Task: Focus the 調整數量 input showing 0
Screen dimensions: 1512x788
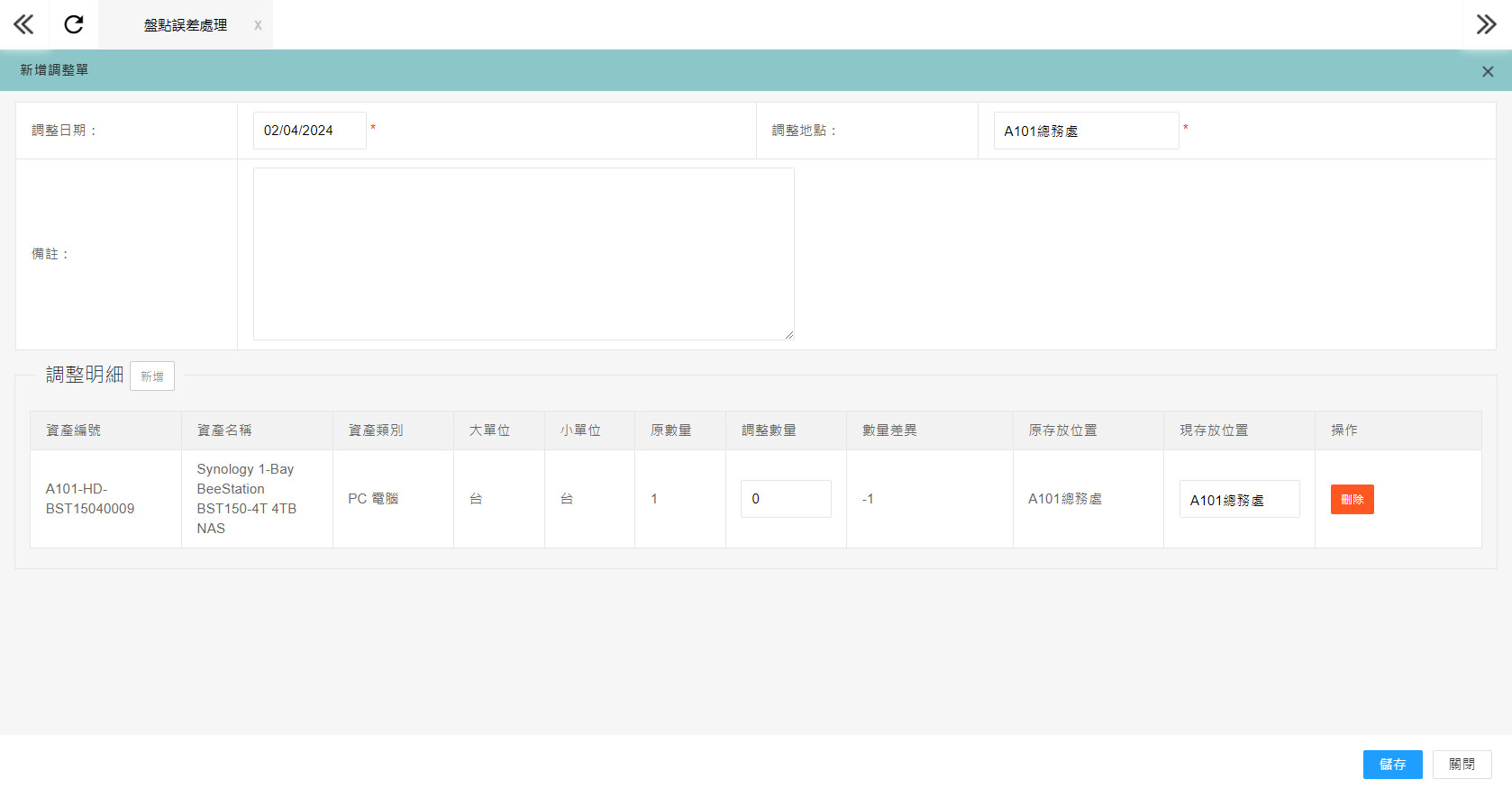Action: coord(785,499)
